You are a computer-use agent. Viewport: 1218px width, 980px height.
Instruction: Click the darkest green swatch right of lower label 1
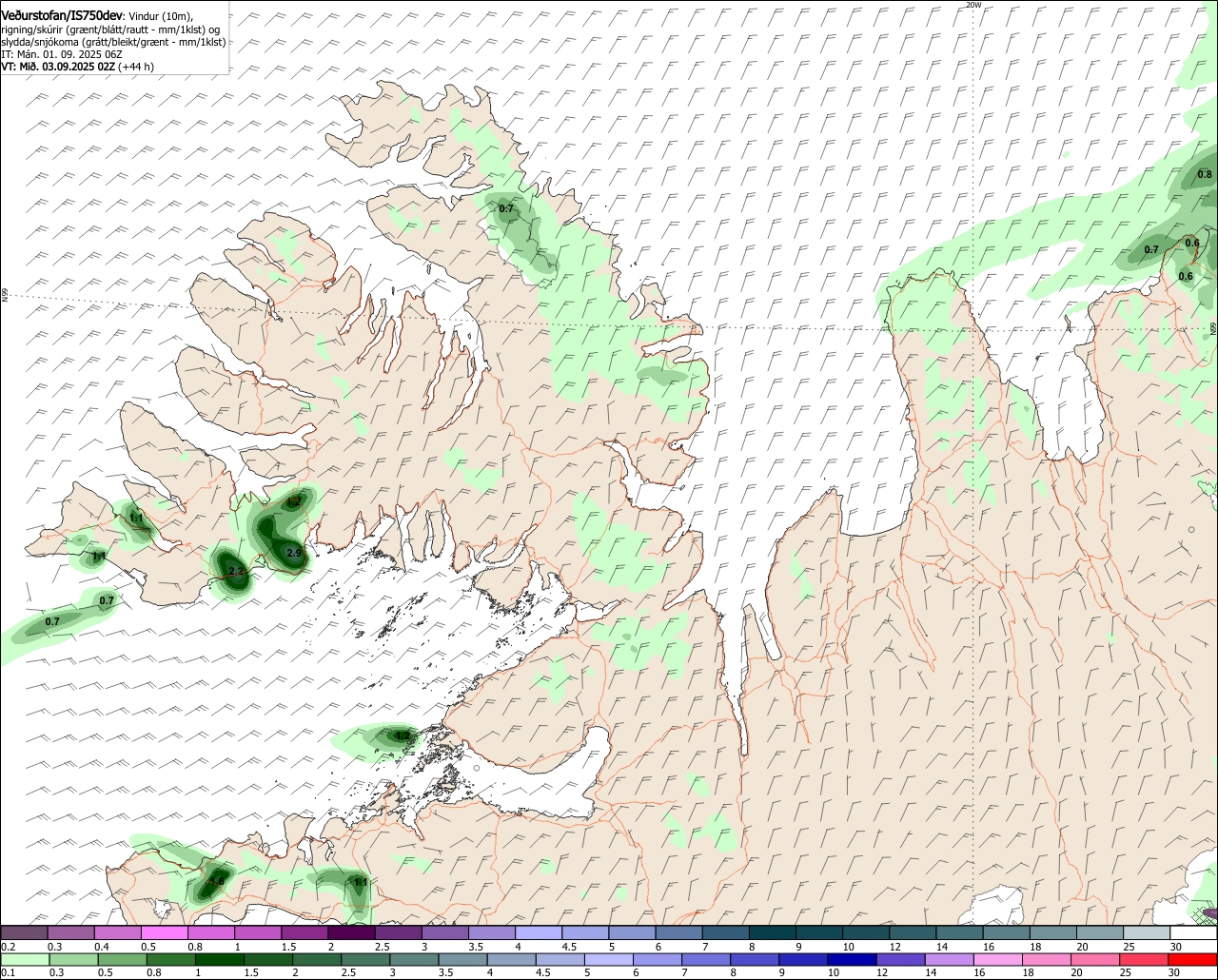pyautogui.click(x=220, y=960)
